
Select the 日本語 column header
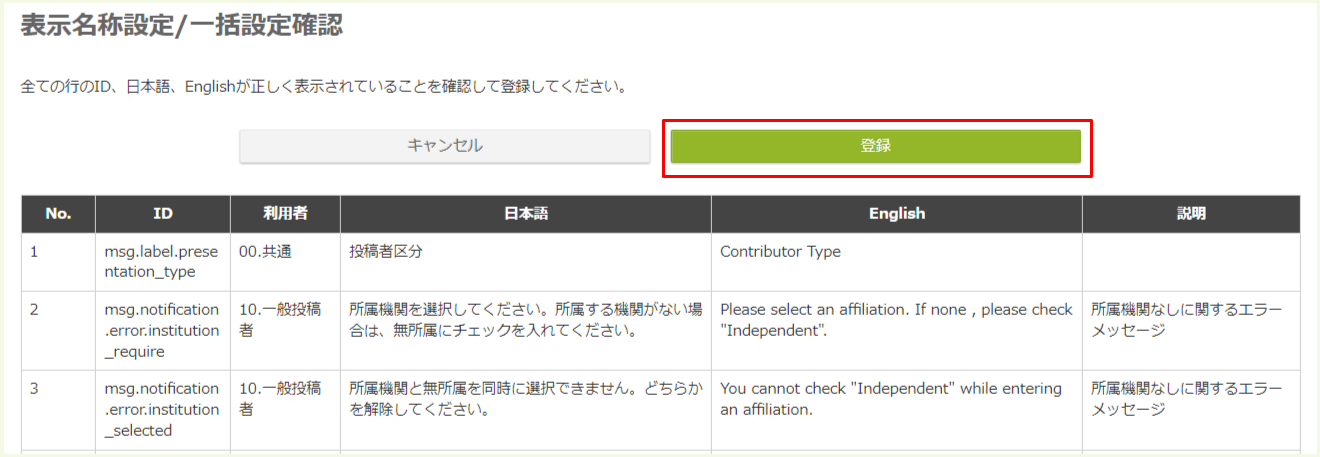point(525,214)
